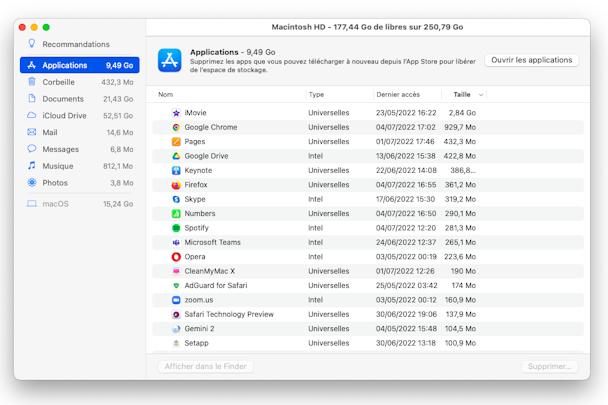The width and height of the screenshot is (608, 405).
Task: Click the Safari Technology Preview icon
Action: pos(176,314)
